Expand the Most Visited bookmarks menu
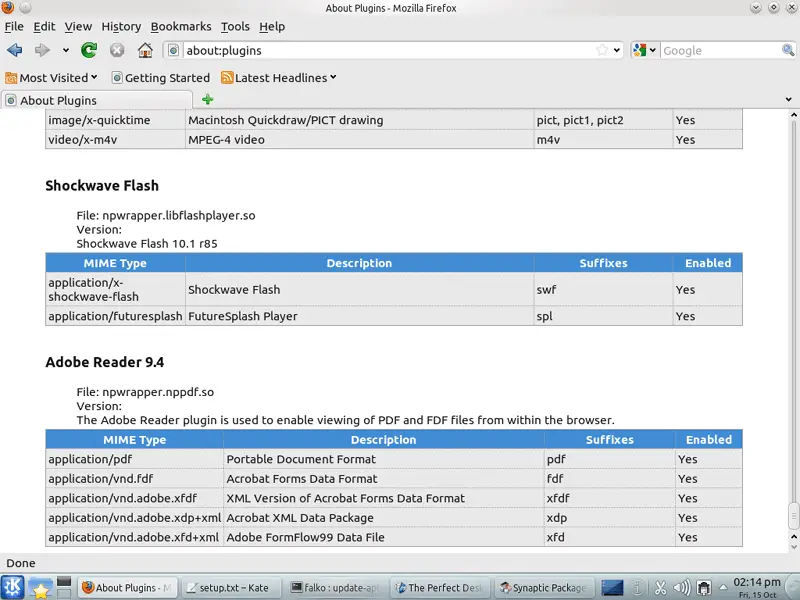Viewport: 800px width, 600px height. pyautogui.click(x=94, y=78)
